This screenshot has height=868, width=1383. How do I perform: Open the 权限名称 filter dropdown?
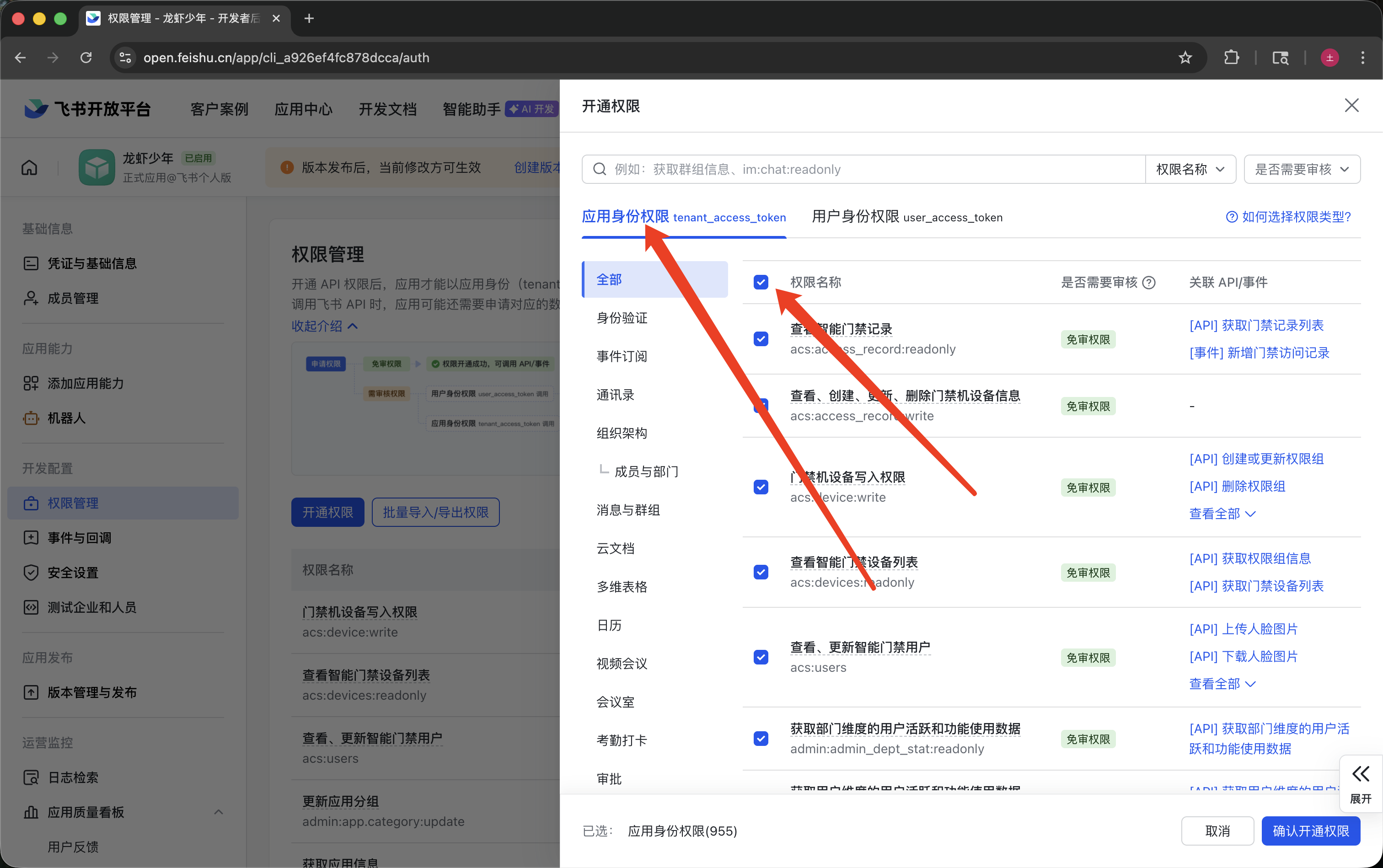(1190, 169)
